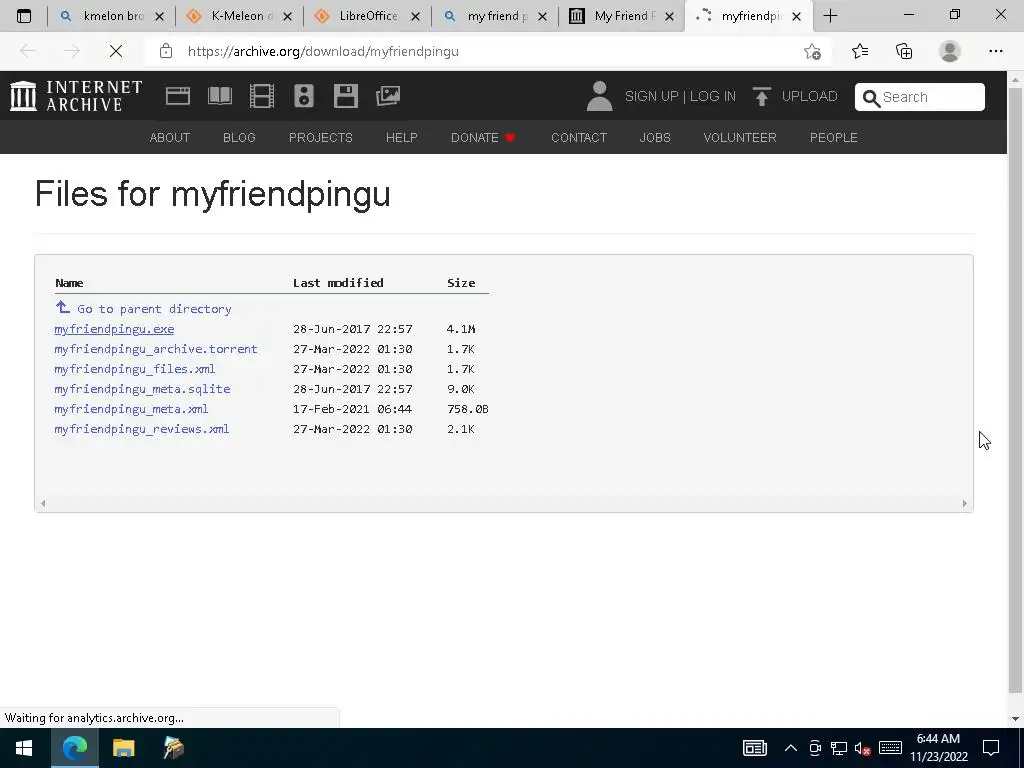
Task: Click the Last modified column header
Action: [x=338, y=283]
